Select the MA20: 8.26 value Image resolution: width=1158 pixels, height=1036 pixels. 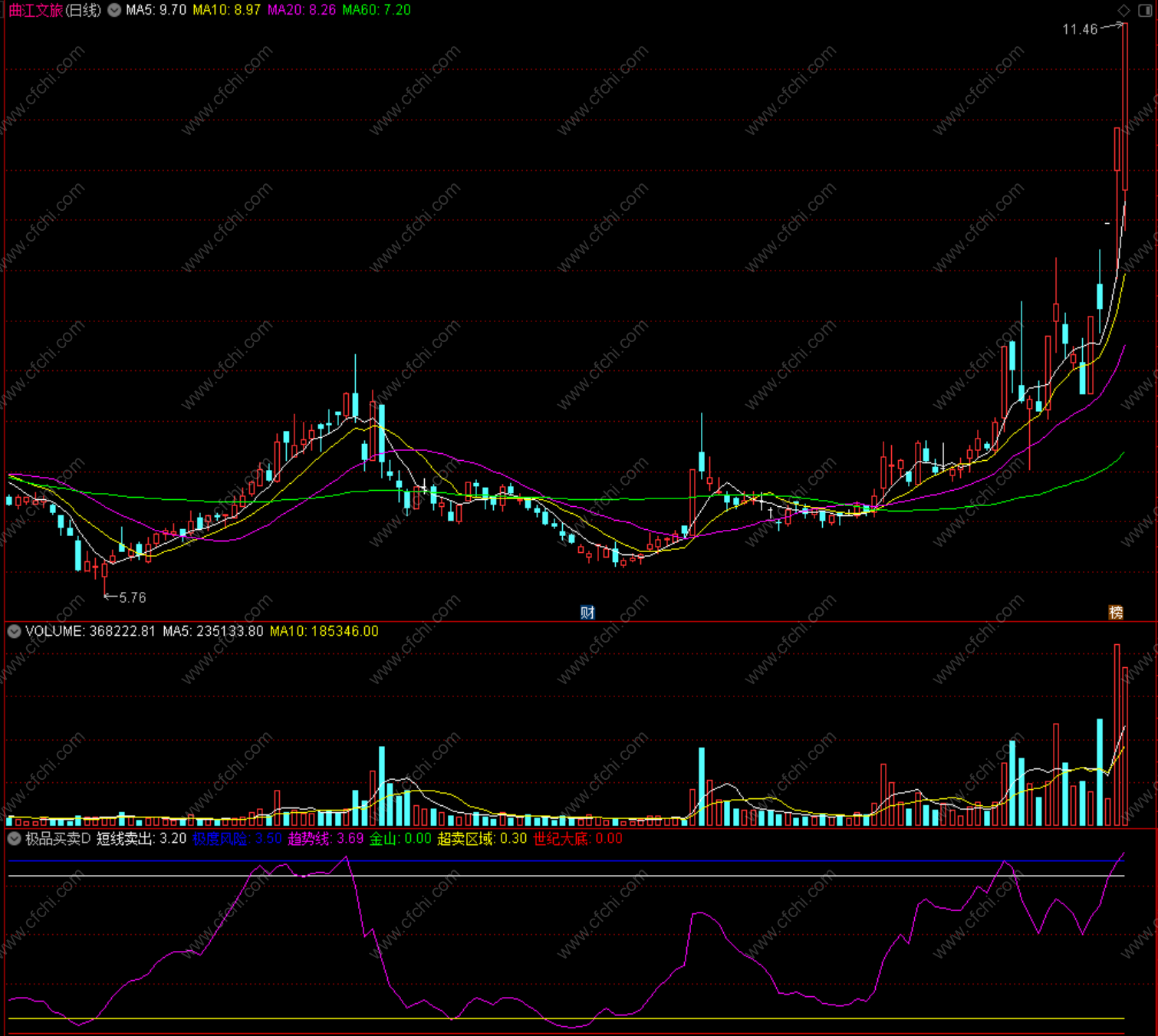[x=301, y=10]
